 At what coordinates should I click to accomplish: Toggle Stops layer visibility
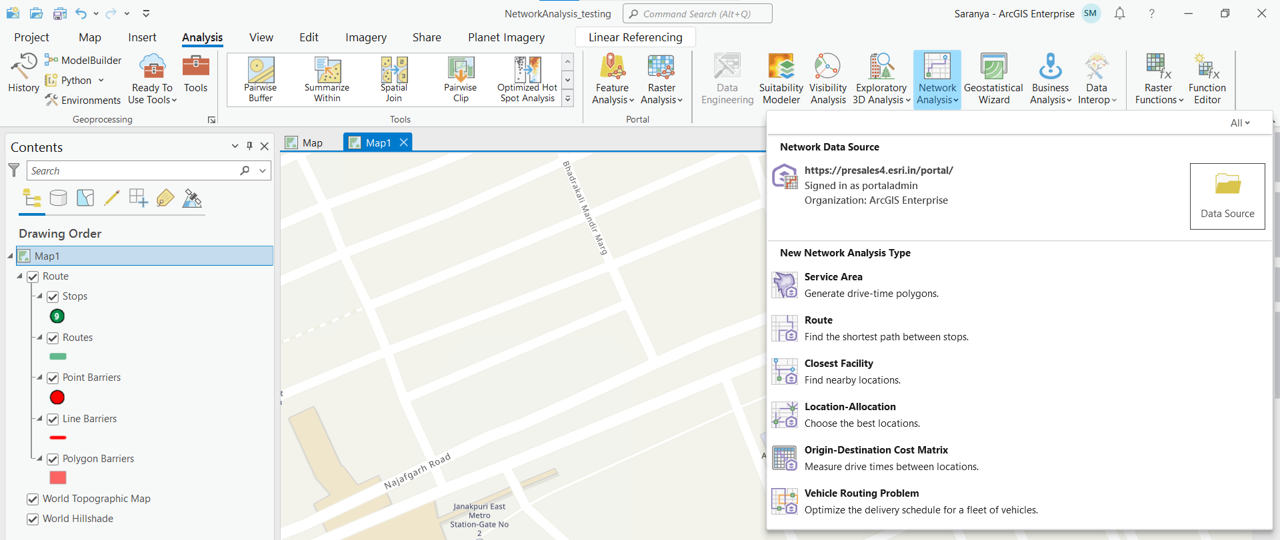point(53,297)
